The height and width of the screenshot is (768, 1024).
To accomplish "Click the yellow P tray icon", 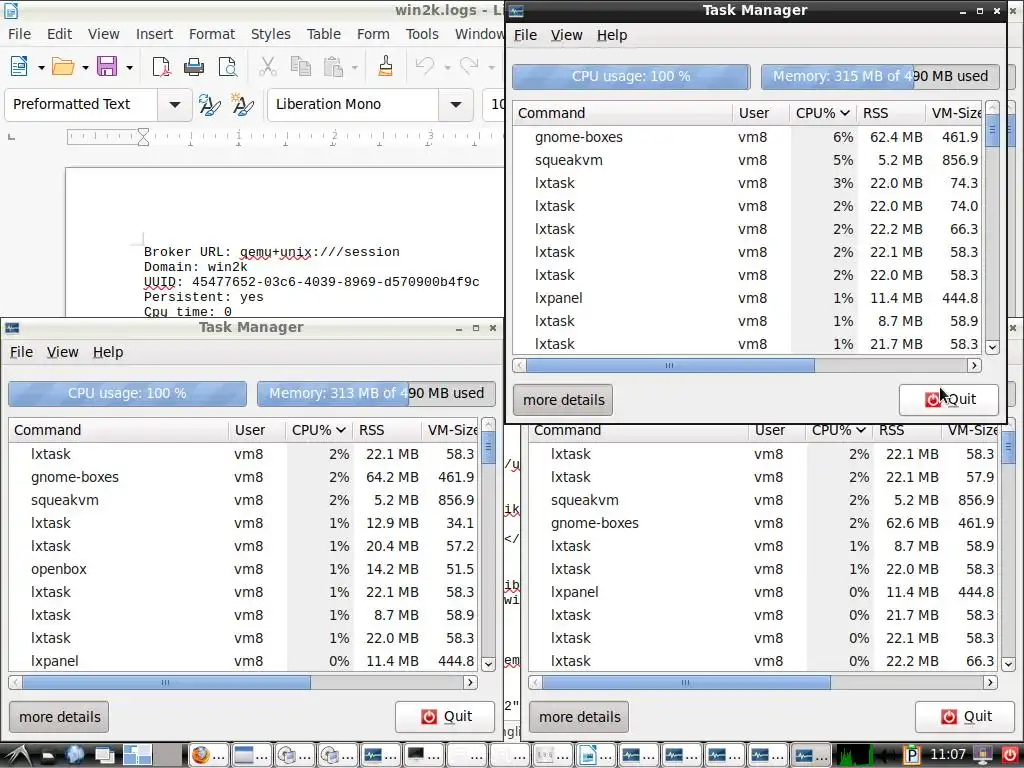I will [912, 755].
